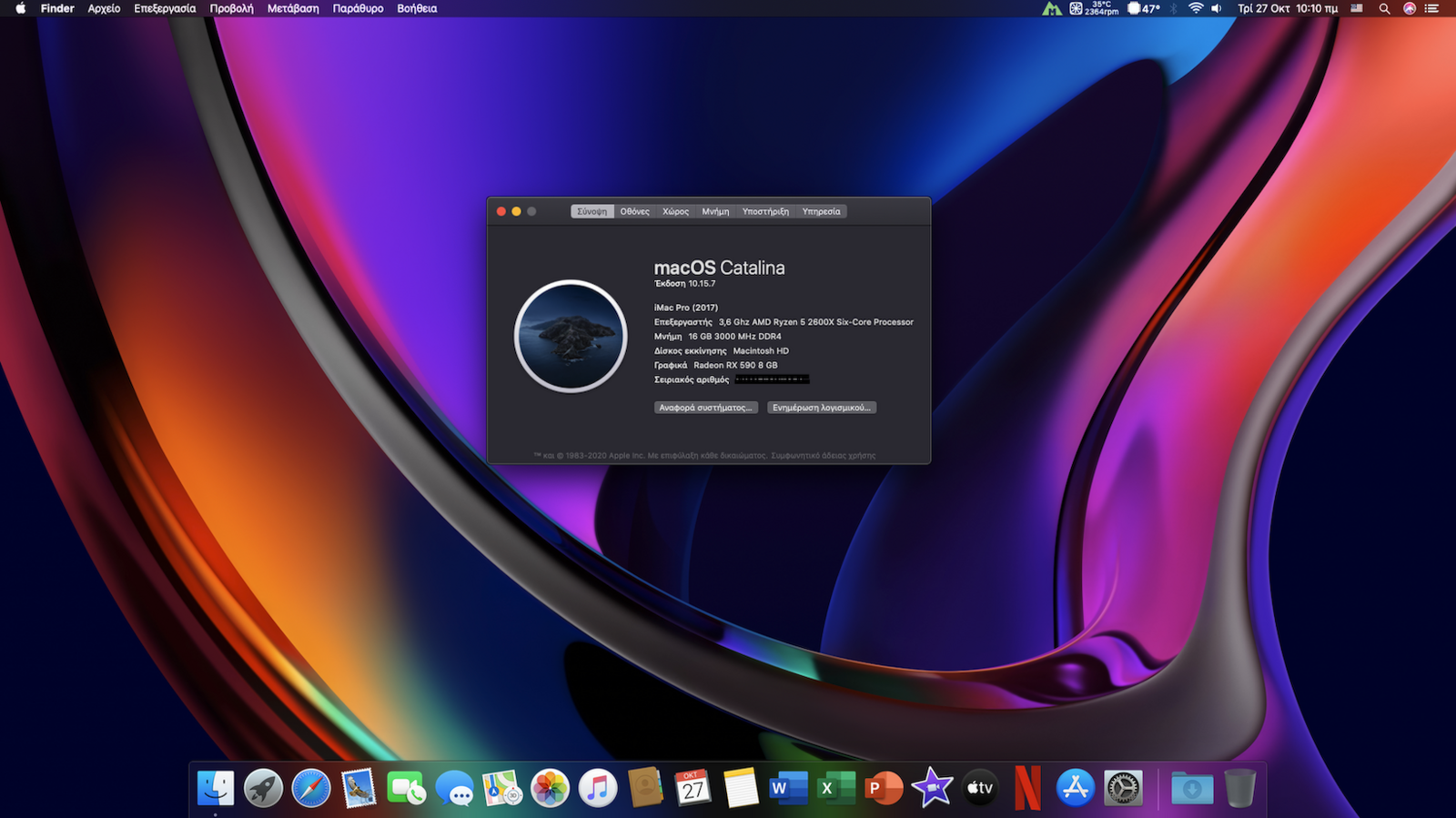
Task: Open the Βοήθεια menu
Action: tap(417, 8)
